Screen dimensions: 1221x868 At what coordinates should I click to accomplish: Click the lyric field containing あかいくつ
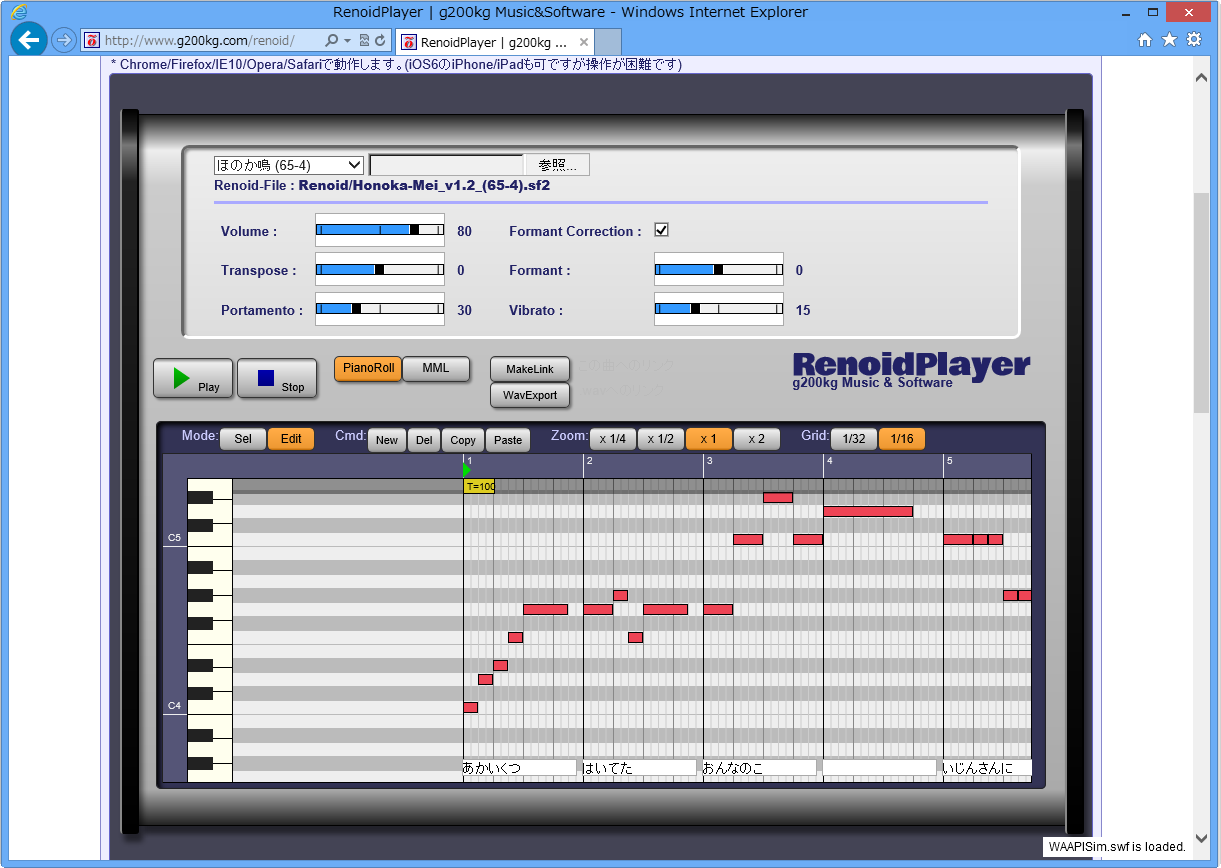click(x=519, y=768)
